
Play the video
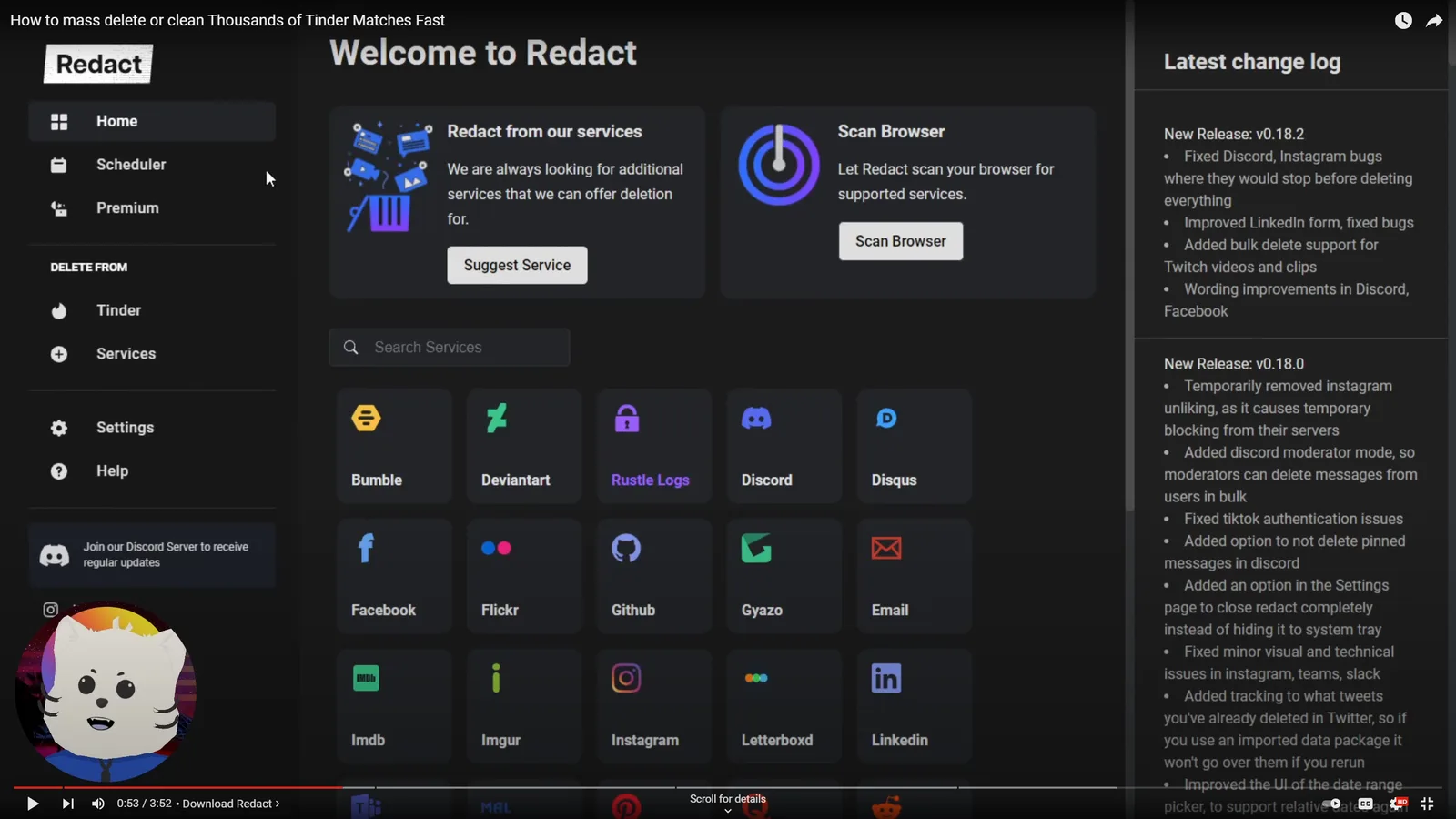tap(32, 804)
